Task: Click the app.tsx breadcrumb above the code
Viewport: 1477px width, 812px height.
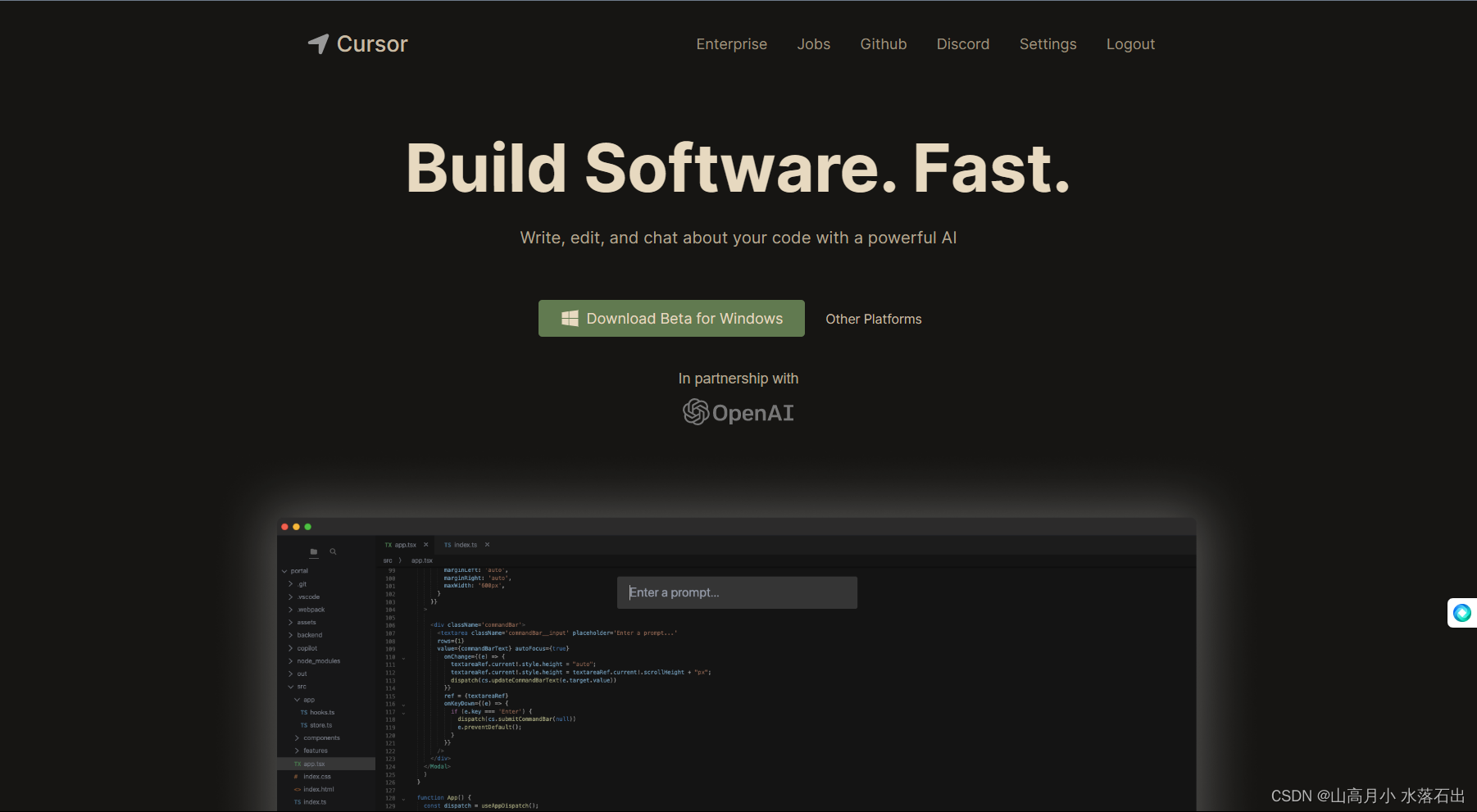Action: [422, 560]
